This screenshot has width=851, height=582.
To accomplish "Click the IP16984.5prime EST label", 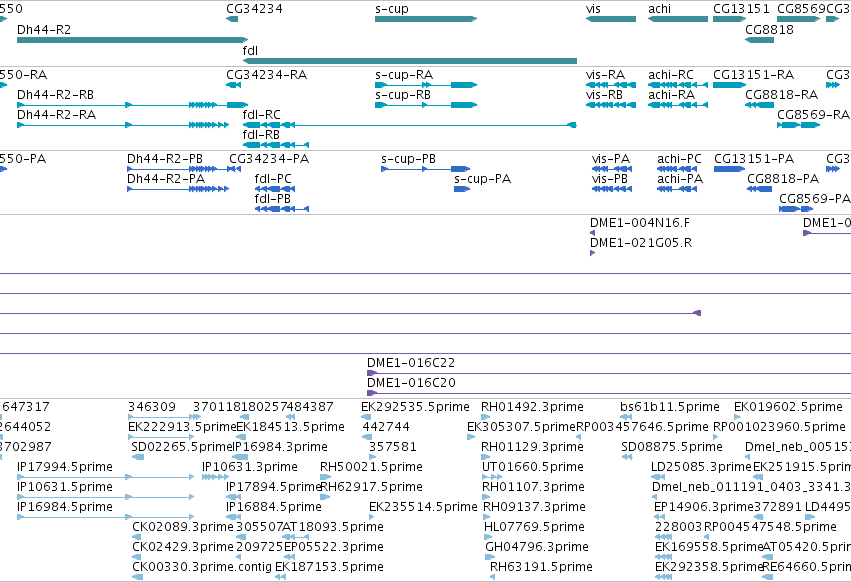I will pos(65,507).
